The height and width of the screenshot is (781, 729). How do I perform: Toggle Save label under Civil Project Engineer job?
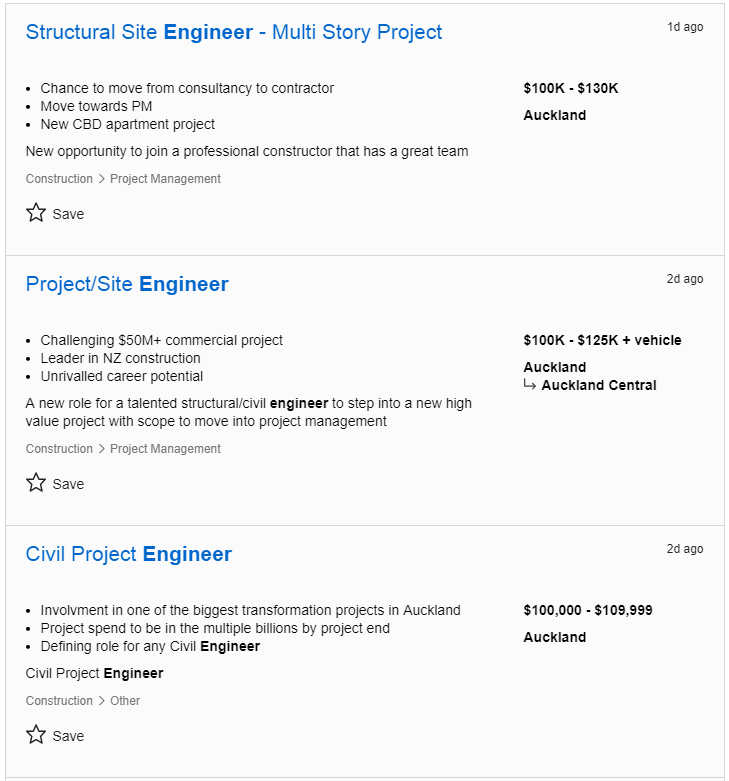pos(68,736)
